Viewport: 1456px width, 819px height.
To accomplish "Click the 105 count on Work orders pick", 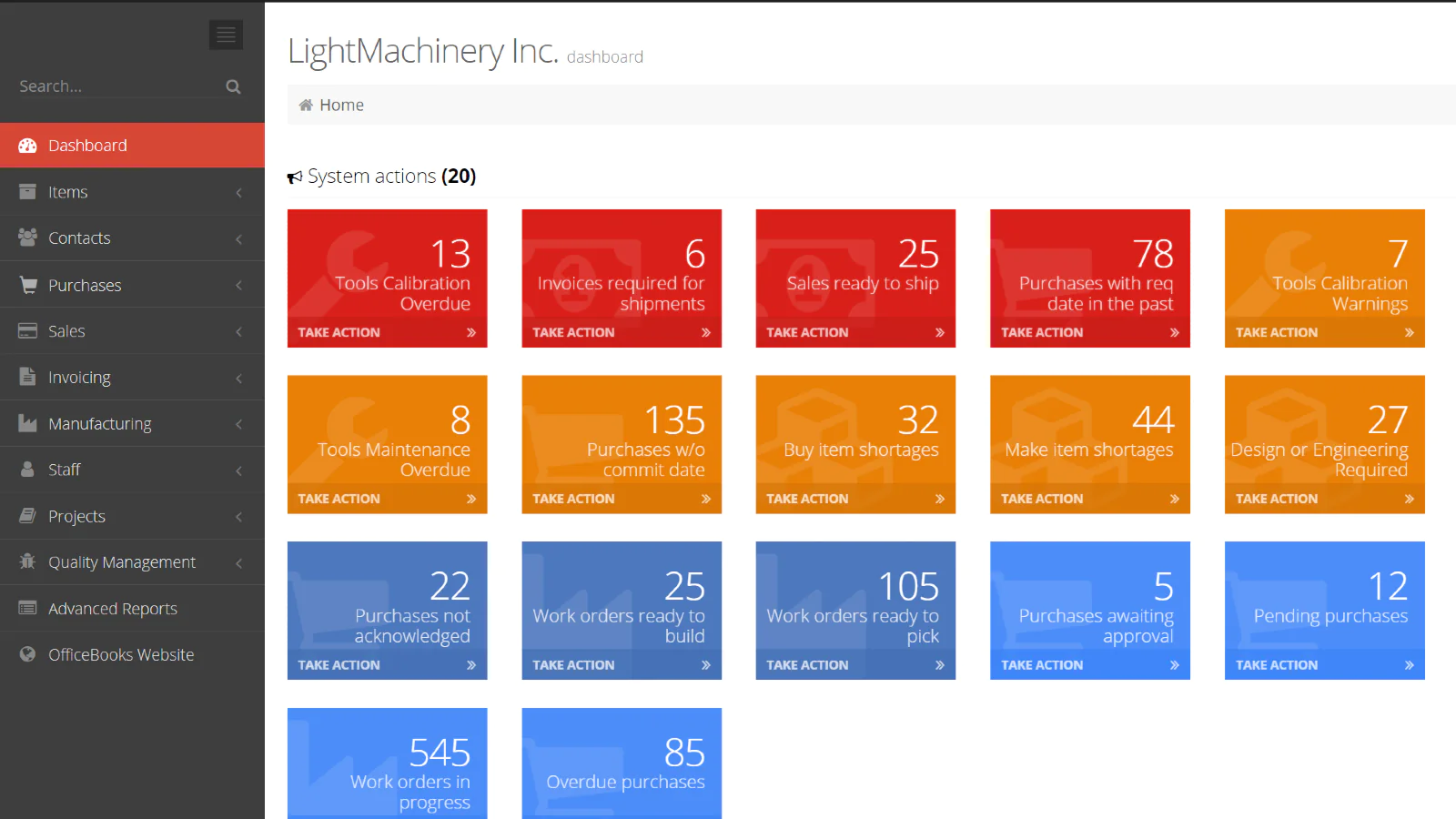I will [908, 587].
